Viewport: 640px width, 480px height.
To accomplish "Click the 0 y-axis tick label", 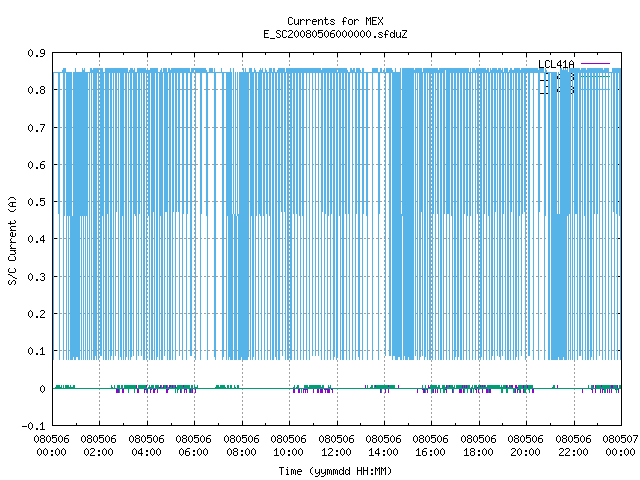I will coord(42,389).
